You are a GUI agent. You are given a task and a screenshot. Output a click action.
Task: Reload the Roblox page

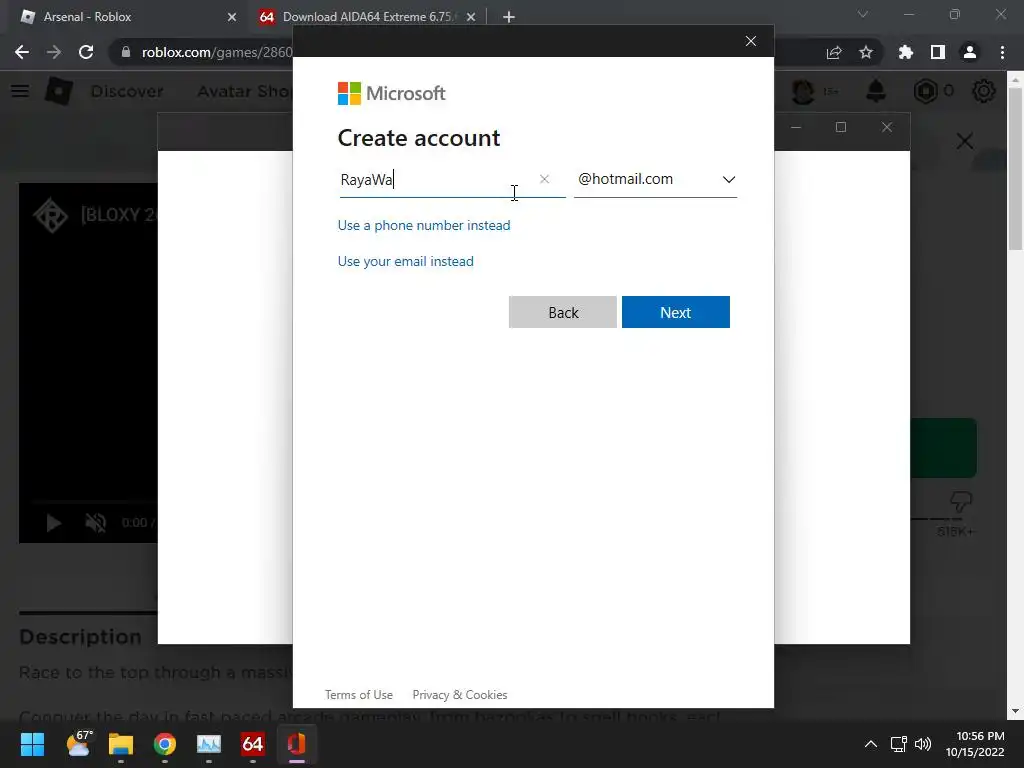pos(86,52)
